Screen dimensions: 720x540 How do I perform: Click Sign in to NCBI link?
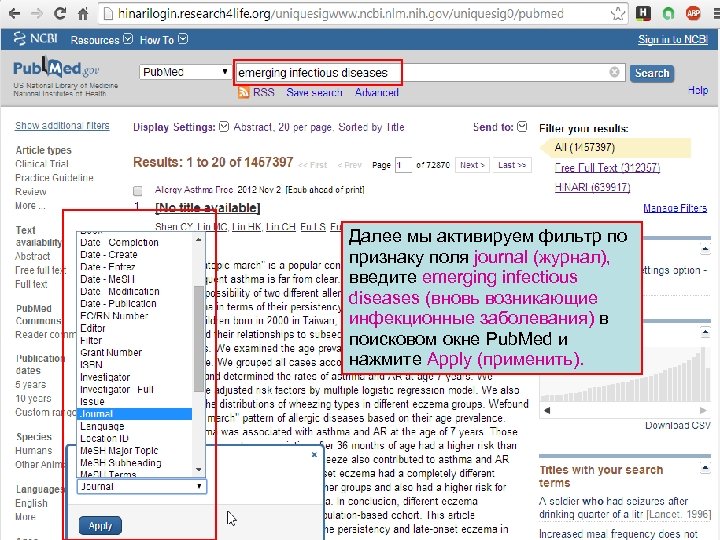coord(673,39)
